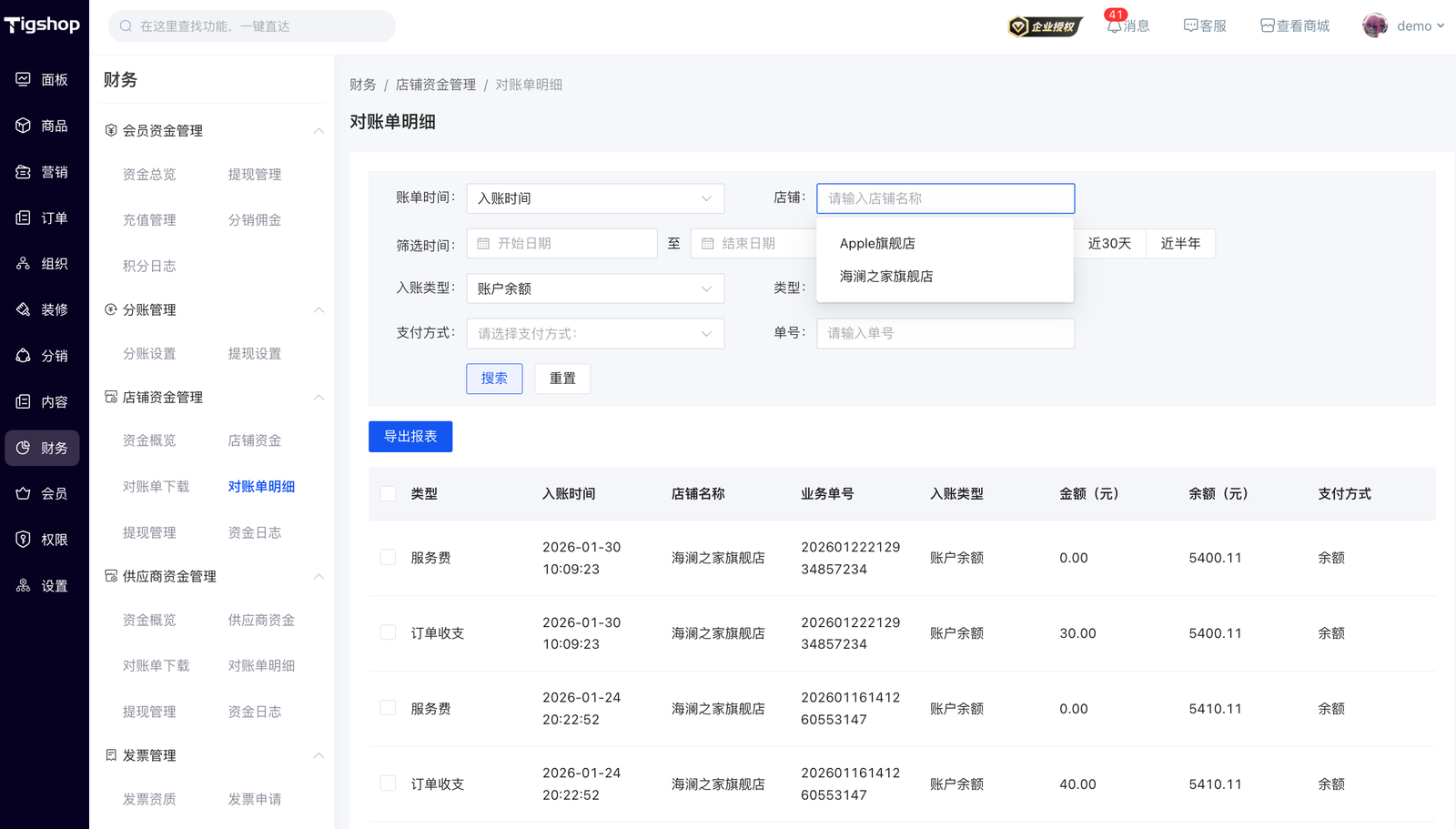
Task: Click the blue 导出报表 export button
Action: [410, 437]
